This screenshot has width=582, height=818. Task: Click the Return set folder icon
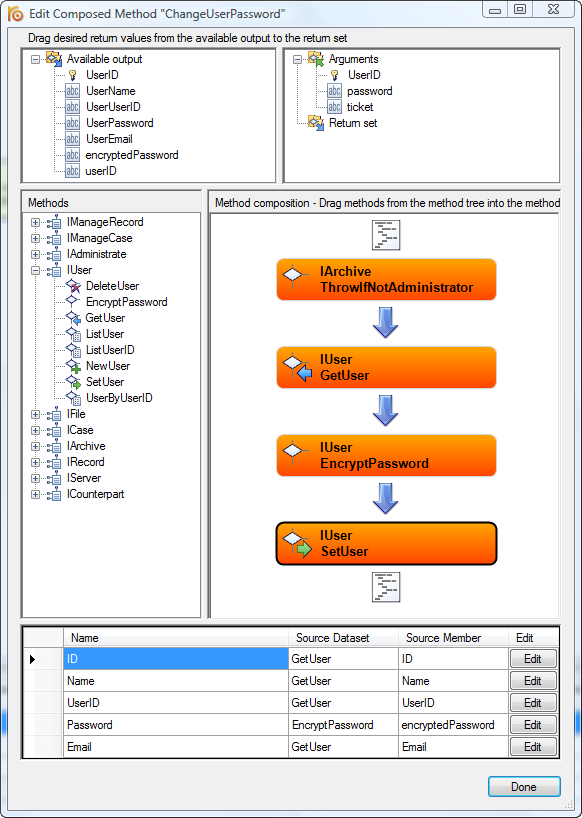316,123
